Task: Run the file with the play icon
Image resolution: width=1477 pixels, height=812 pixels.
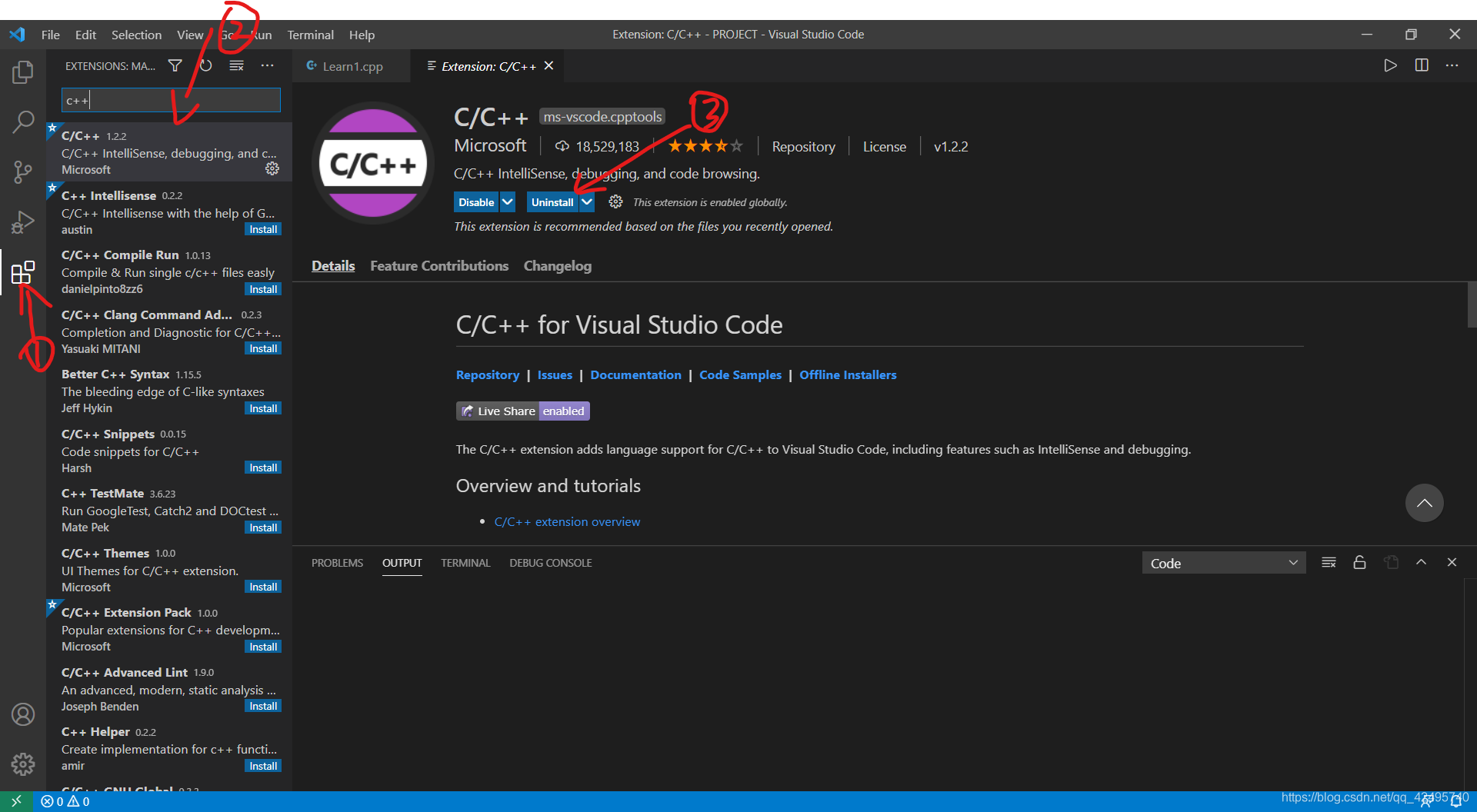Action: [1390, 66]
